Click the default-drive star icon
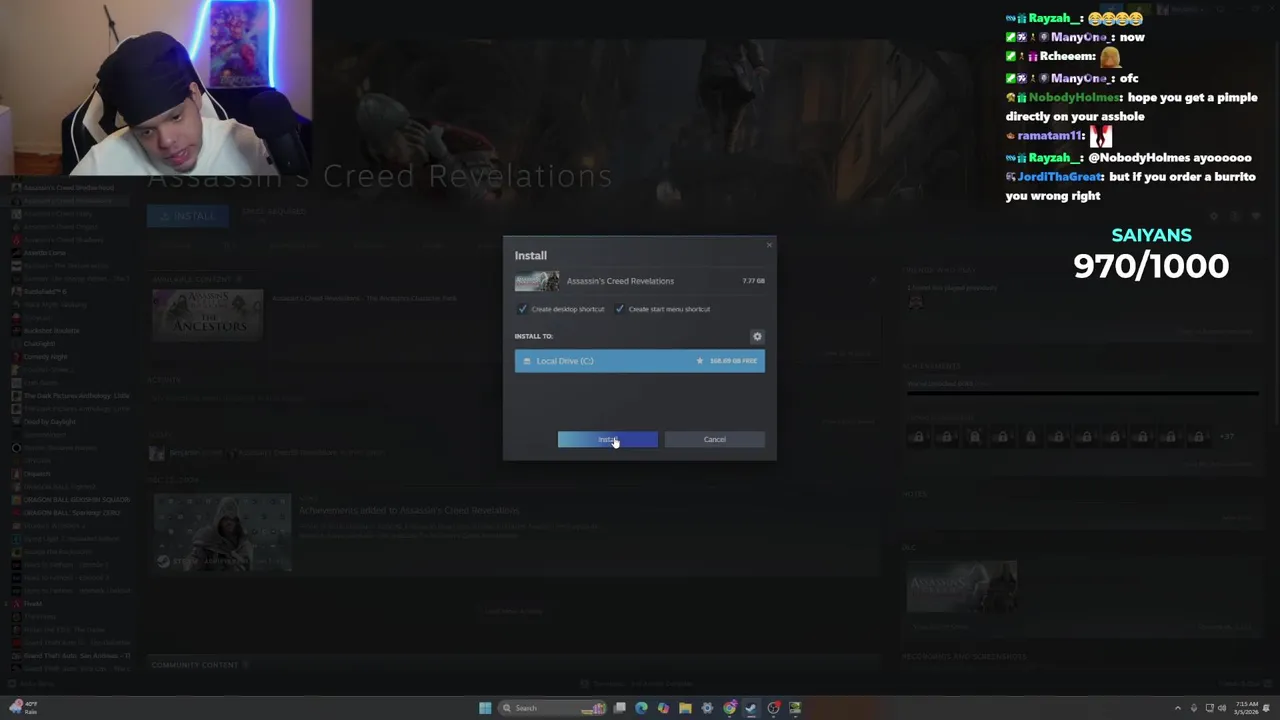The width and height of the screenshot is (1280, 720). pos(699,361)
